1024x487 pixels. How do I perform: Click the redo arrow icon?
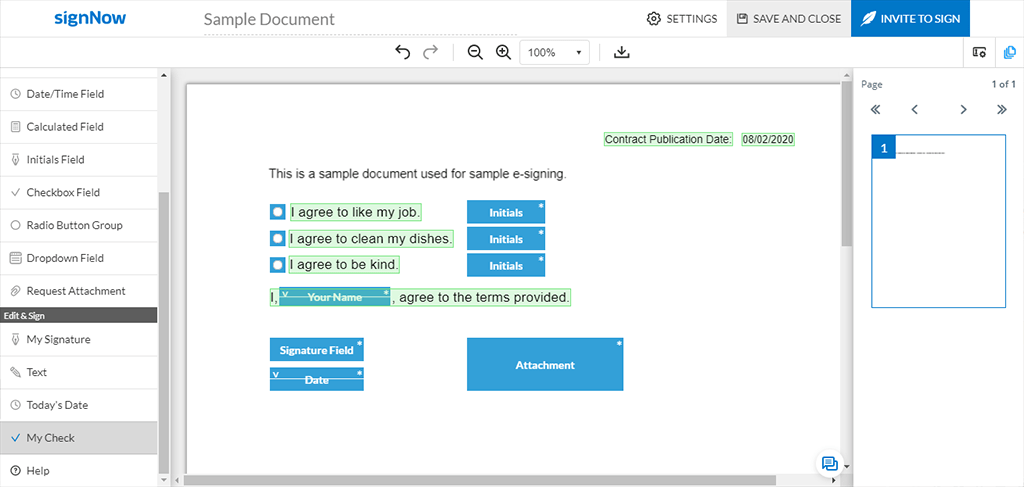[431, 52]
